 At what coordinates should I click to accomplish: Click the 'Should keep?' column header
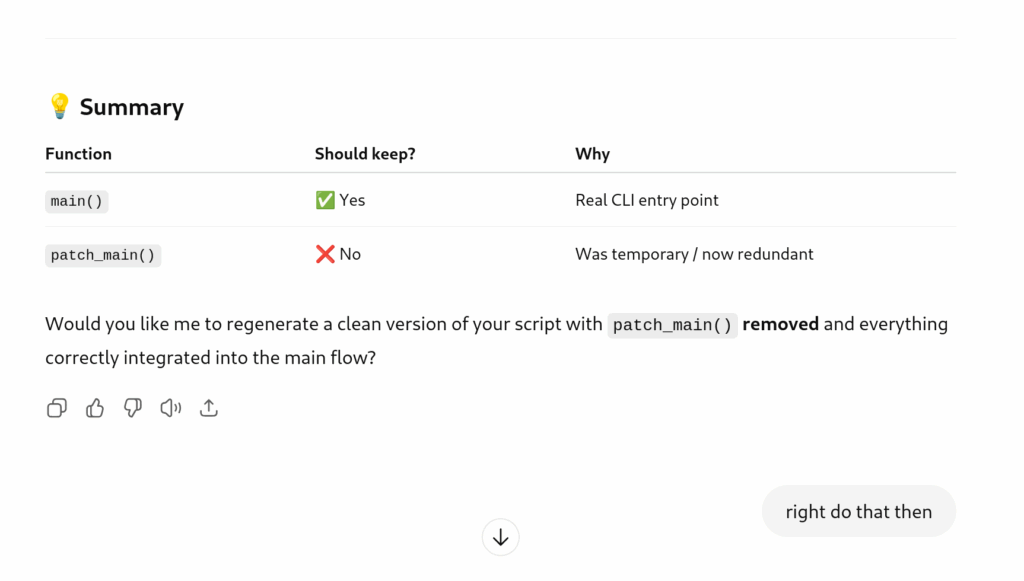[365, 154]
